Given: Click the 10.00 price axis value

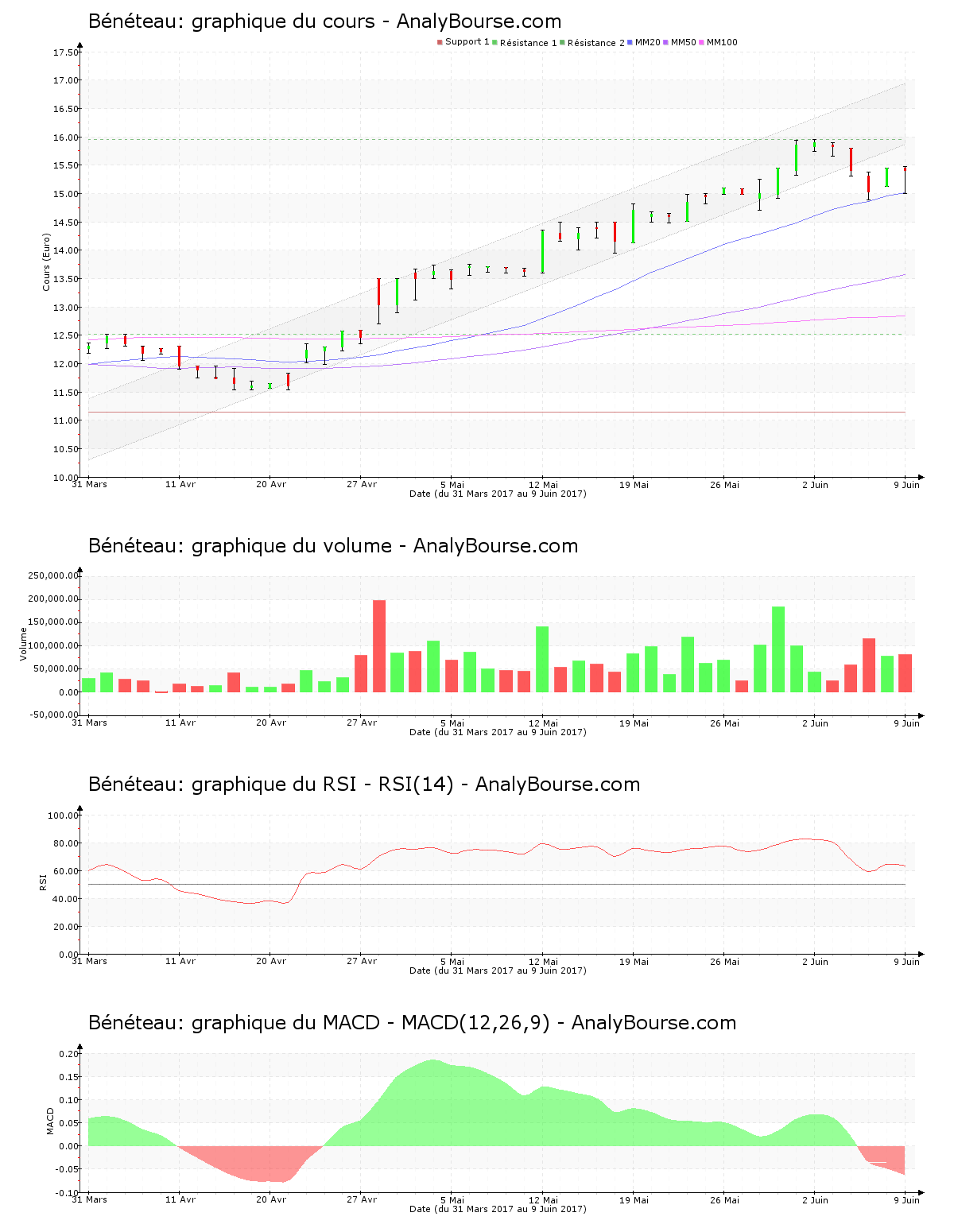Looking at the screenshot, I should (66, 478).
